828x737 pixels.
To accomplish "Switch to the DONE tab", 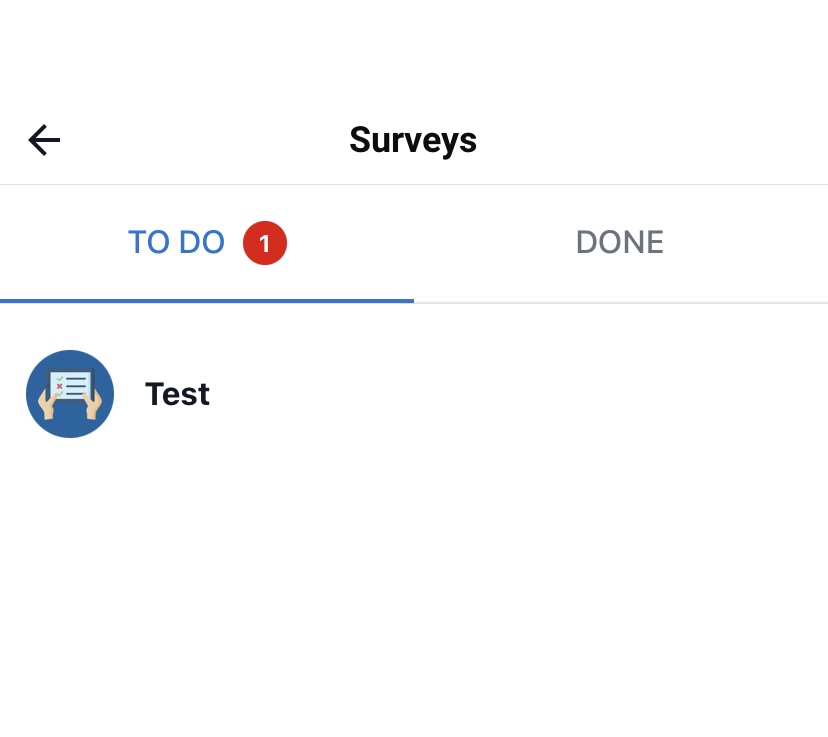I will point(620,243).
